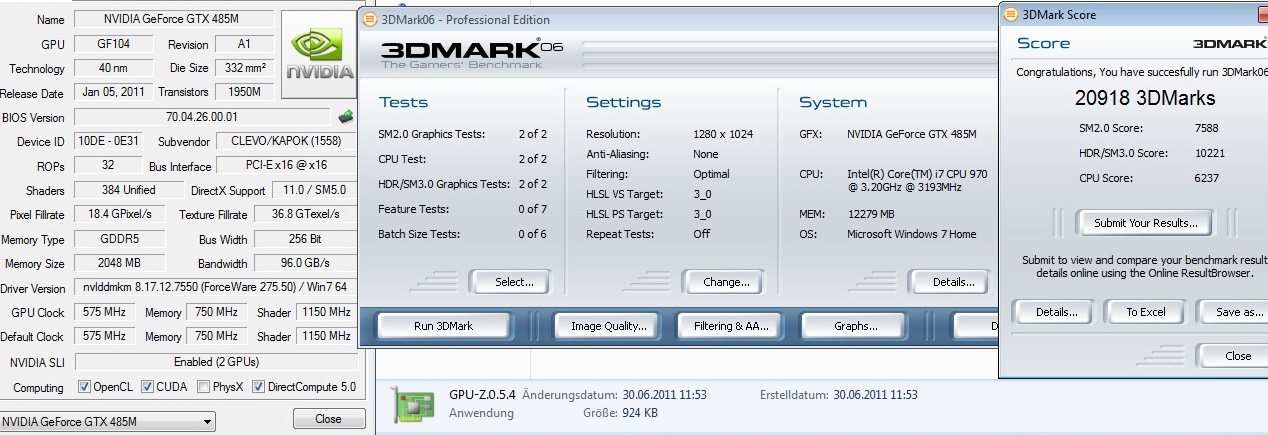Image resolution: width=1268 pixels, height=435 pixels.
Task: Click the HDR/SM3.0 Score value 10221
Action: coord(1210,153)
